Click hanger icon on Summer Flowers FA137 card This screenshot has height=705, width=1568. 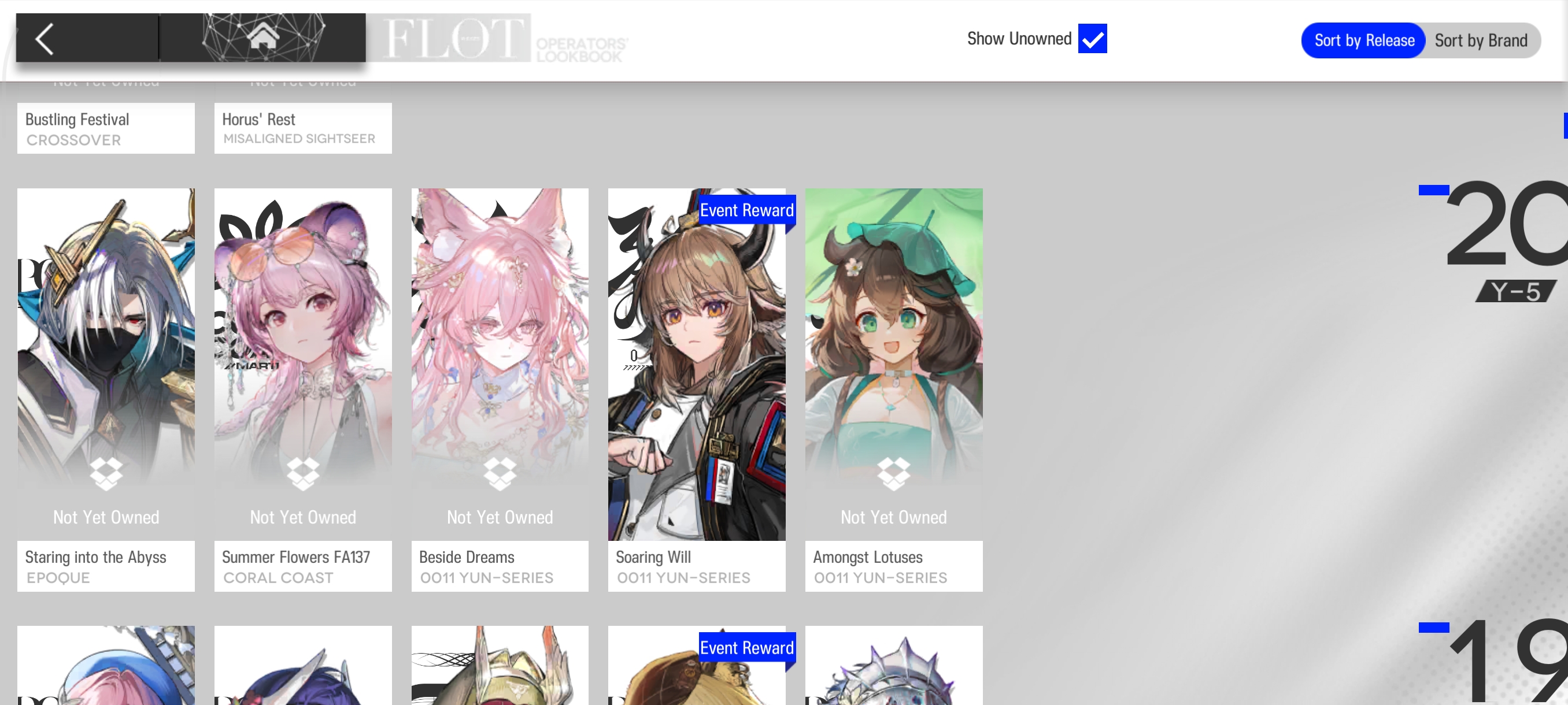(x=303, y=474)
